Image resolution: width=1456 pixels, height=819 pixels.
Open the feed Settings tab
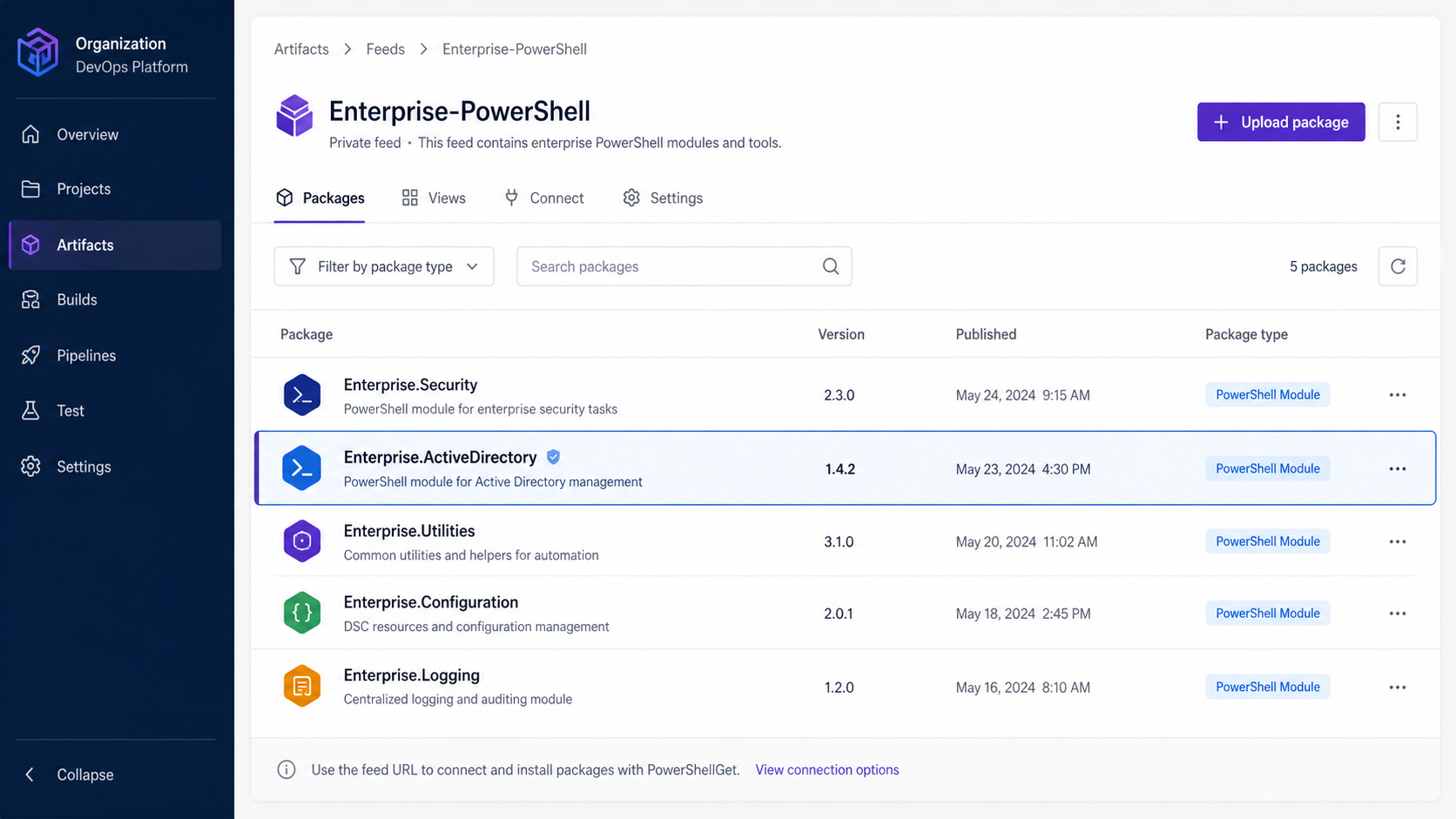coord(663,198)
